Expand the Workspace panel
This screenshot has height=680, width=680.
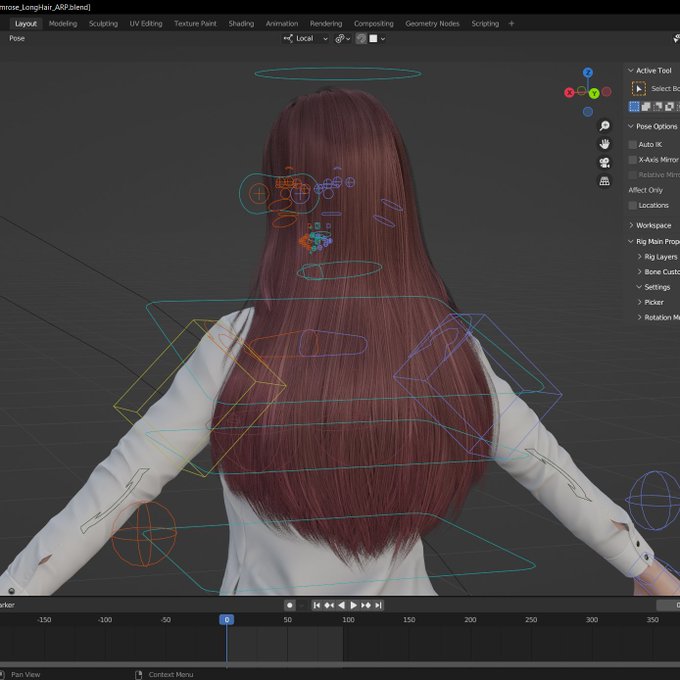tap(631, 226)
